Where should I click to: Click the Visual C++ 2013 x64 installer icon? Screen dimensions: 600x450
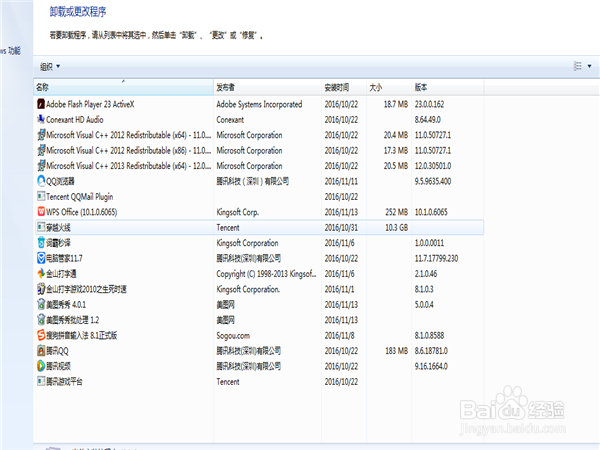pyautogui.click(x=41, y=166)
